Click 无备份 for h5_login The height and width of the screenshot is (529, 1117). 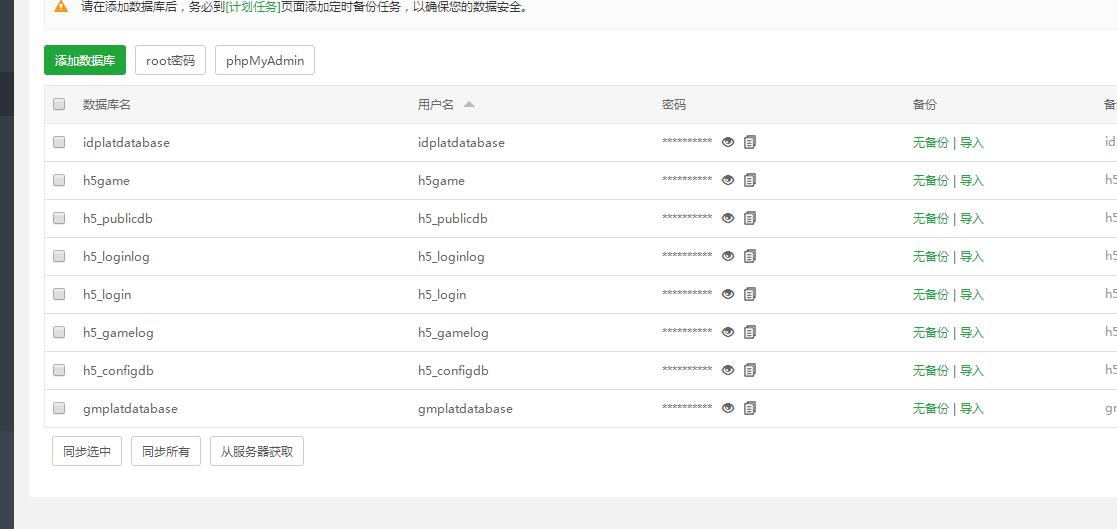click(930, 295)
